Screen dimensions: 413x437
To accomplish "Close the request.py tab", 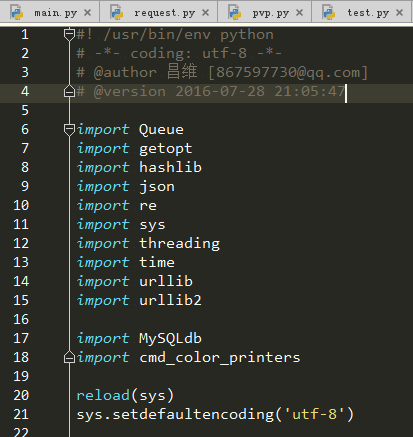I will click(x=205, y=13).
